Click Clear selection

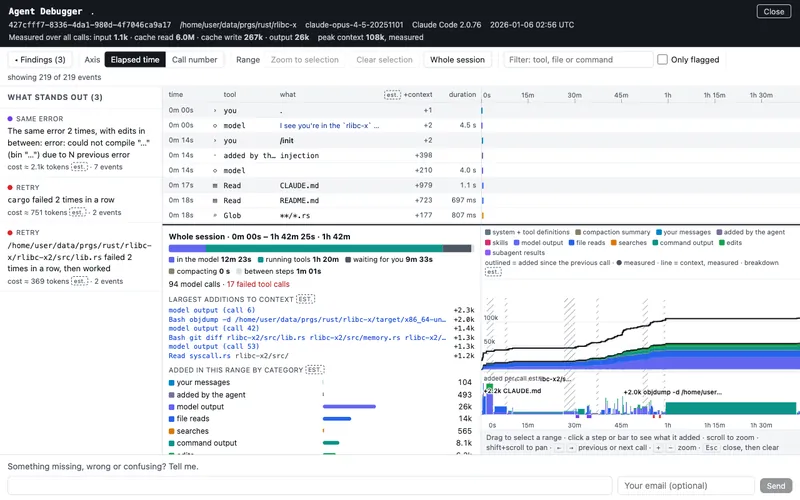(x=384, y=60)
